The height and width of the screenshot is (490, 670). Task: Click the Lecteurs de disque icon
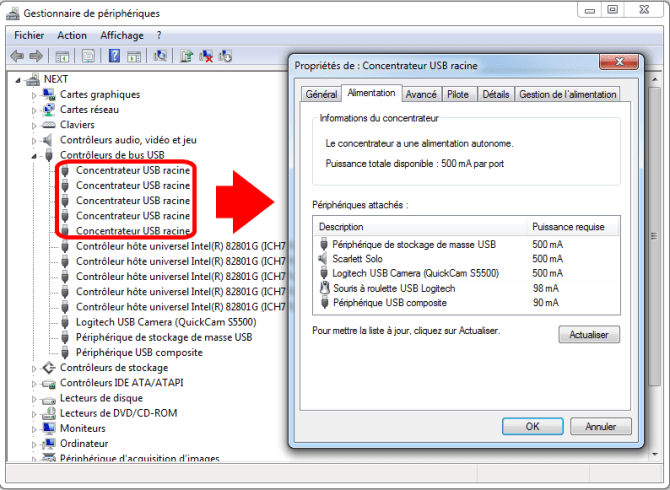[49, 400]
